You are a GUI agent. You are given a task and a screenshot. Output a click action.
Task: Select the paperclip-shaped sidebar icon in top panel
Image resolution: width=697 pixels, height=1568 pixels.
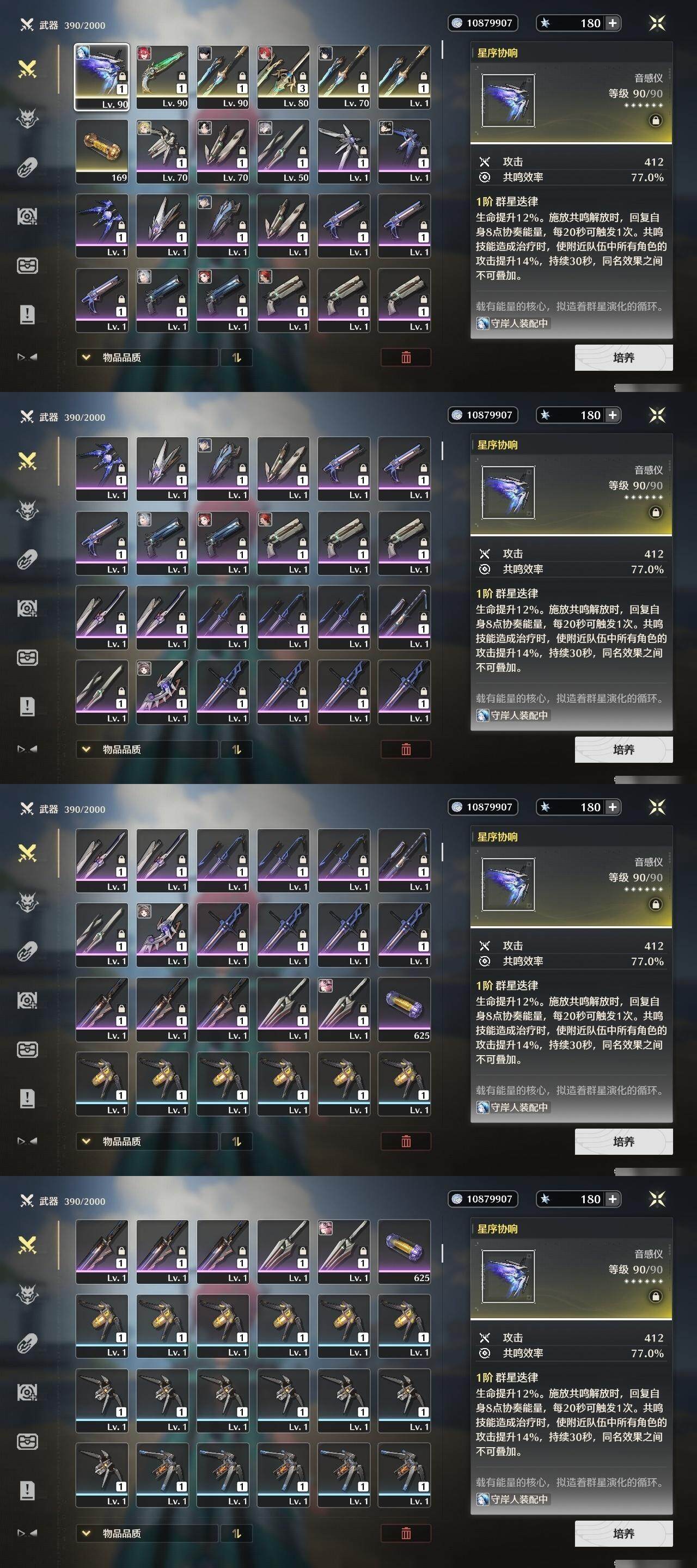pos(27,167)
